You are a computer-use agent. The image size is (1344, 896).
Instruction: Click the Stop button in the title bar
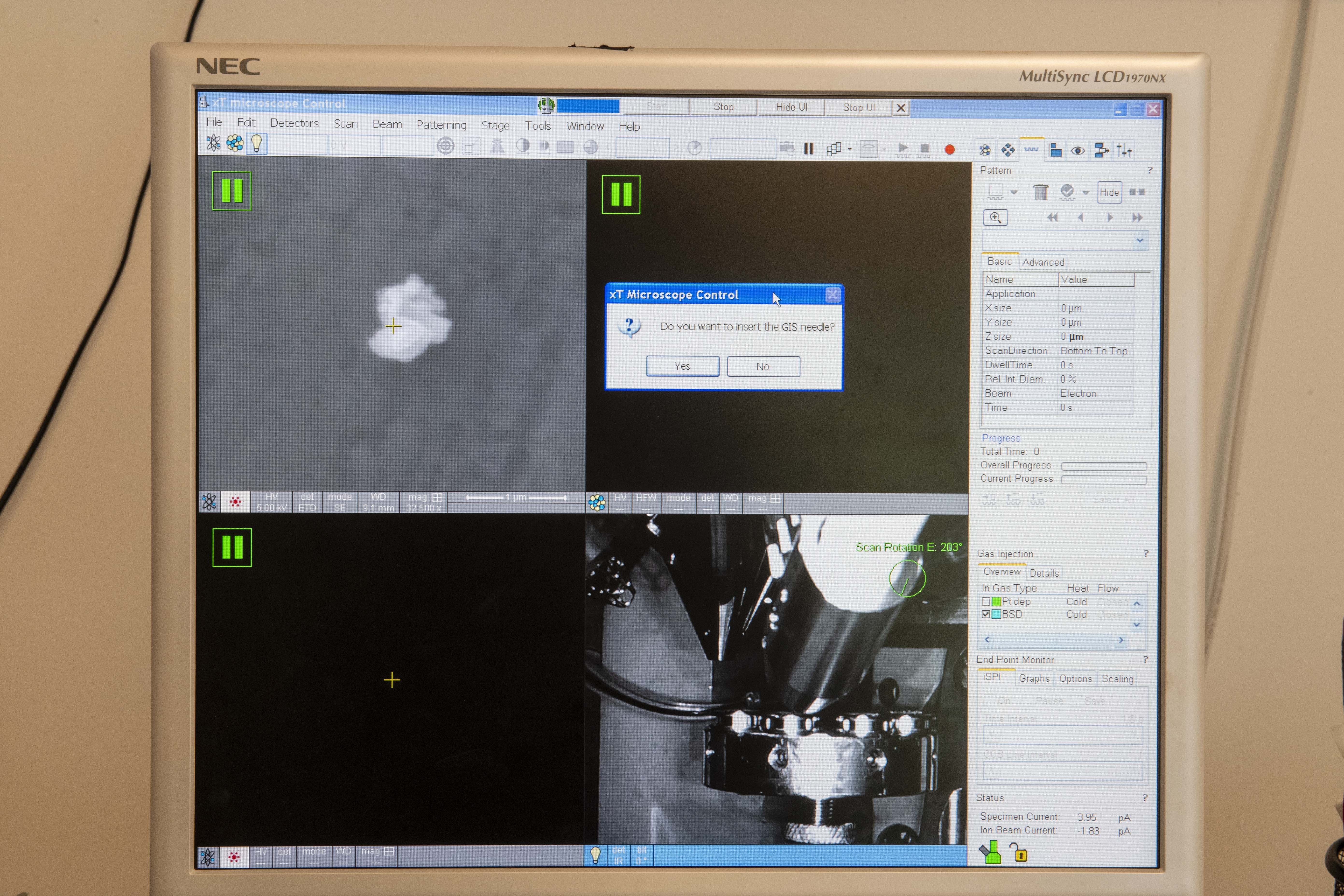pos(723,107)
